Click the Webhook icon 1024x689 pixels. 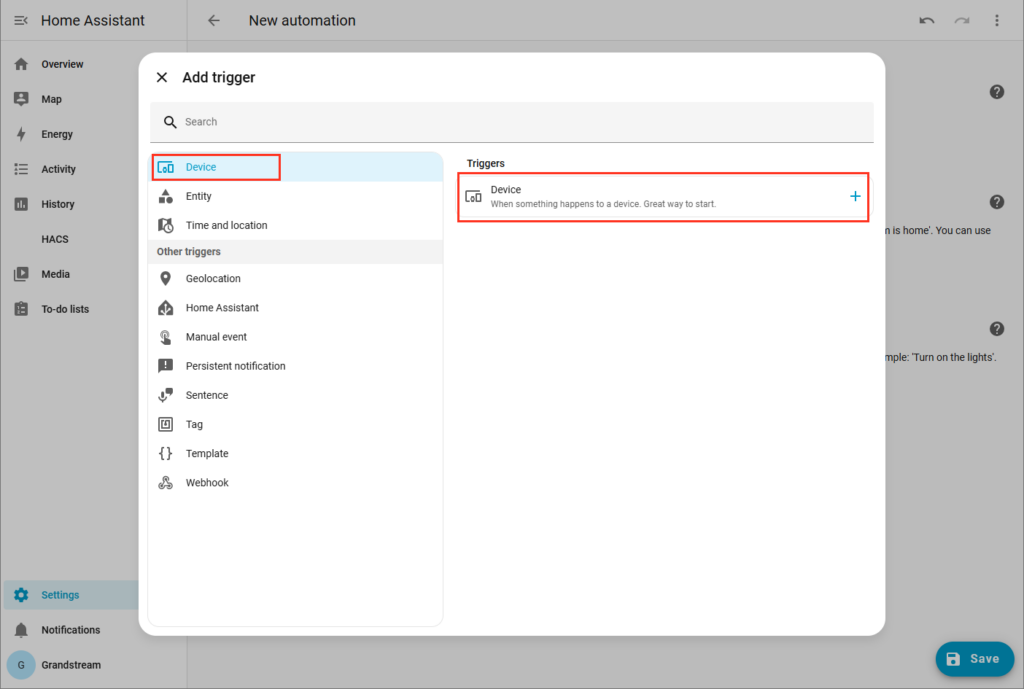[x=166, y=483]
